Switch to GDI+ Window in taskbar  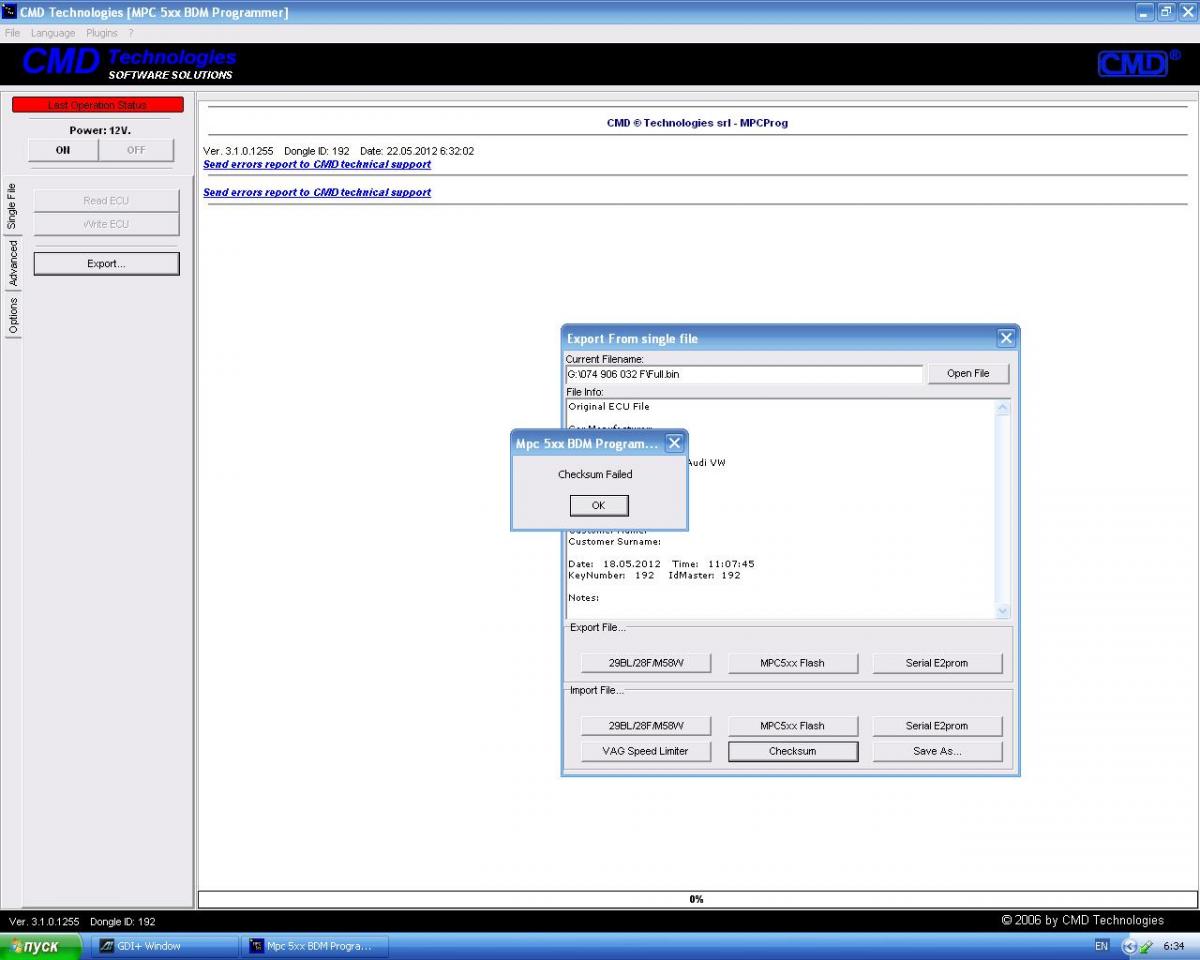pyautogui.click(x=165, y=946)
